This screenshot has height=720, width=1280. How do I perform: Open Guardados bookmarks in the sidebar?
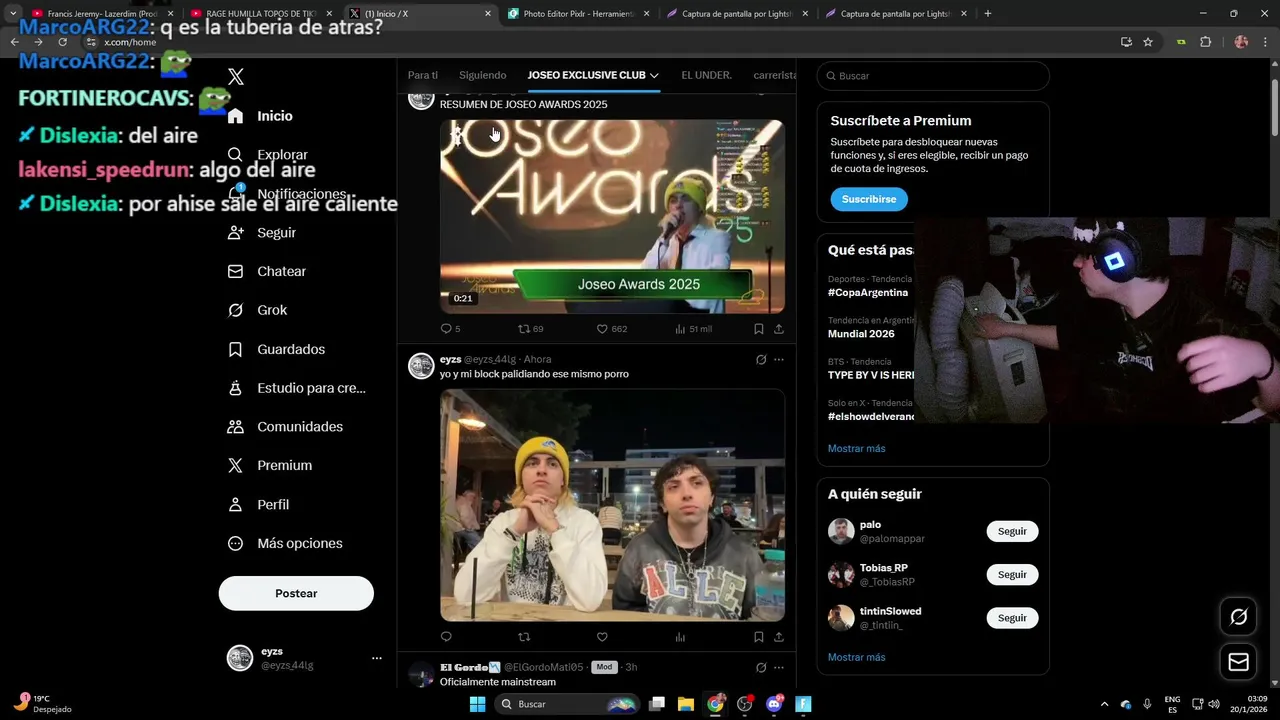(276, 349)
